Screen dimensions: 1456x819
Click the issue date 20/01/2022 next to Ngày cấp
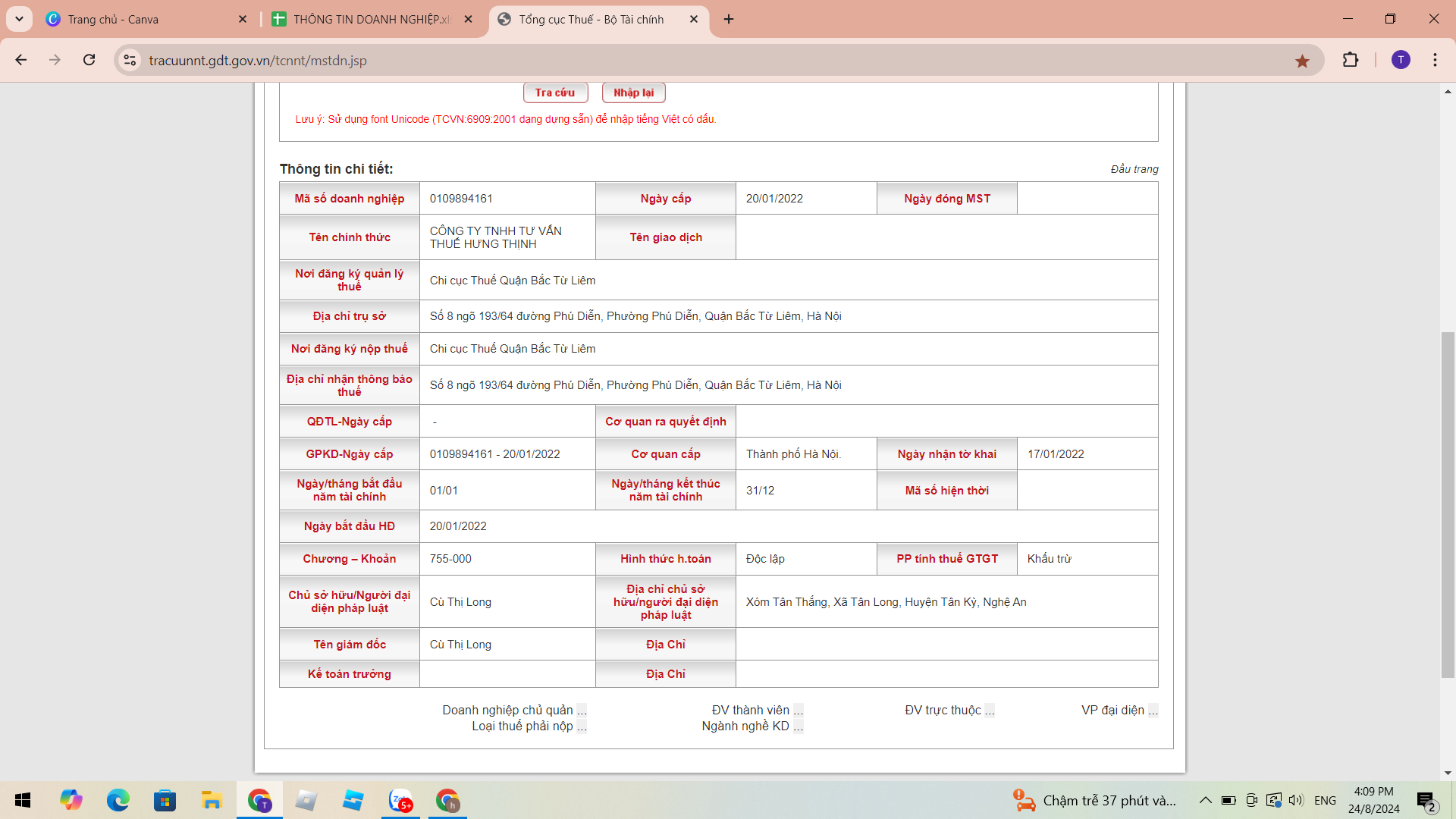pos(774,199)
